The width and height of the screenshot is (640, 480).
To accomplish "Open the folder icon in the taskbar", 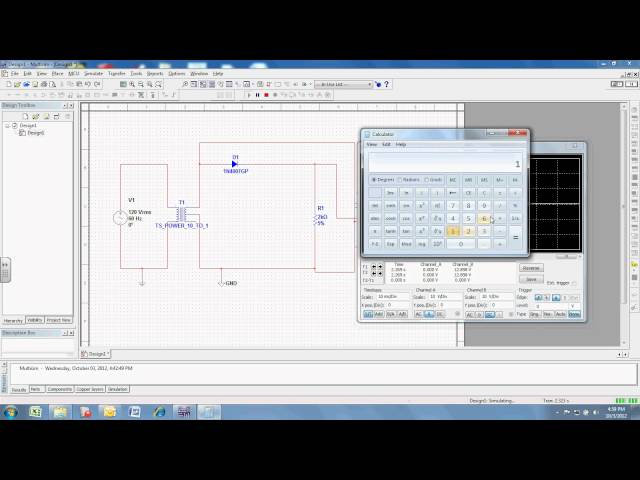I will coord(60,412).
